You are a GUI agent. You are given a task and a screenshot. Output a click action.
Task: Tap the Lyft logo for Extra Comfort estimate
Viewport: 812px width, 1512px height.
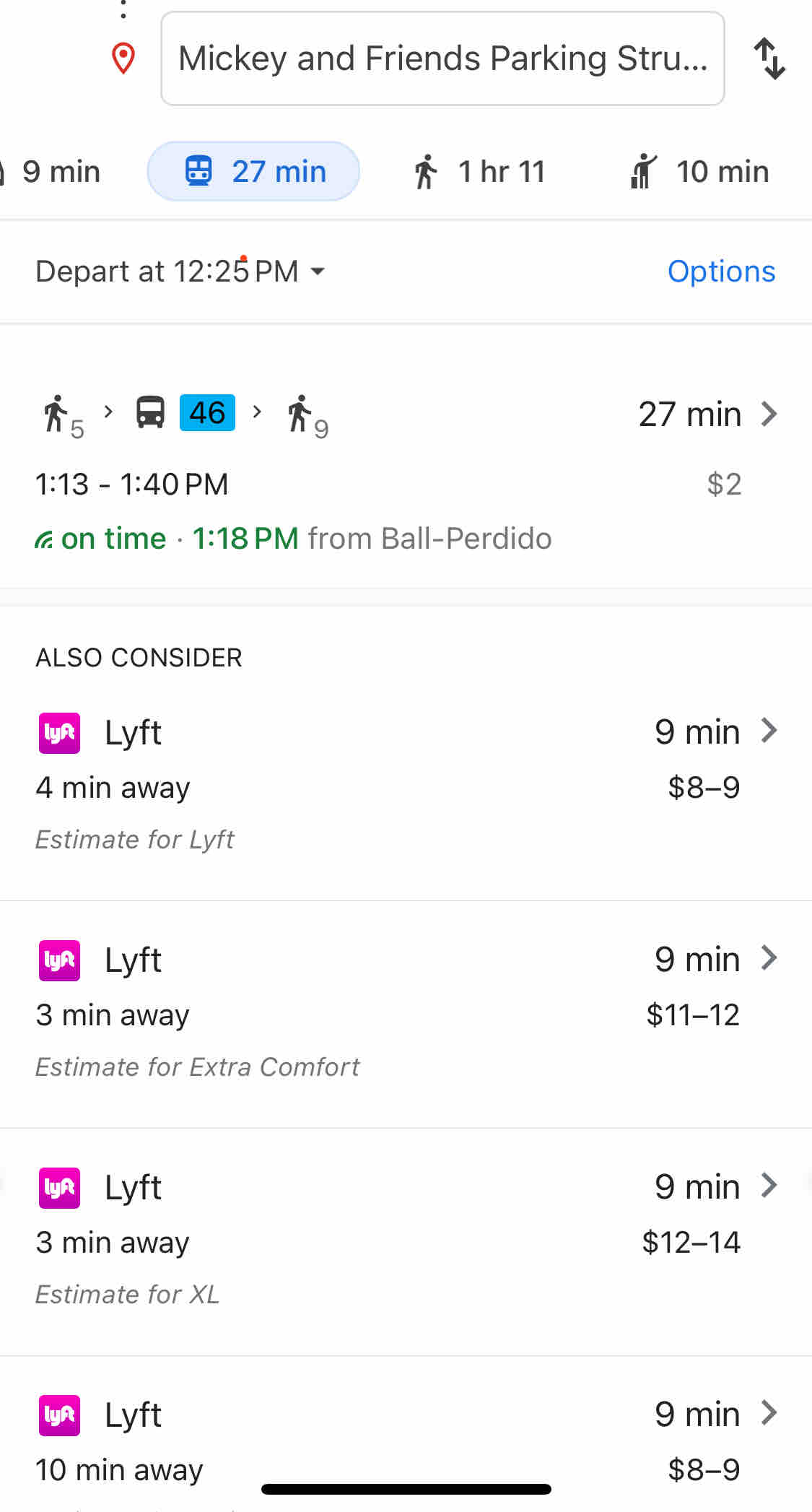59,960
